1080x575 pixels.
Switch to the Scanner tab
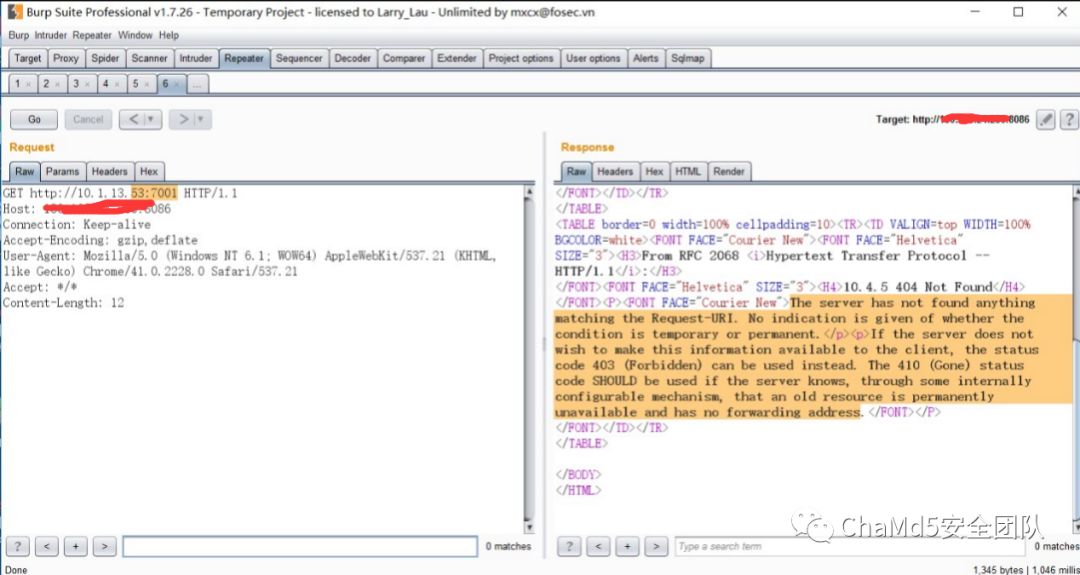pos(149,59)
